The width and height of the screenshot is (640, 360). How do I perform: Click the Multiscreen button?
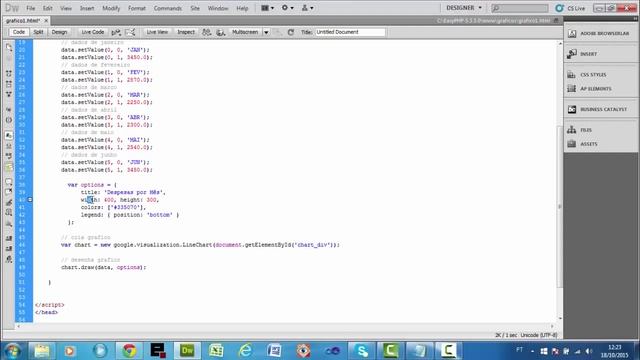[x=245, y=32]
